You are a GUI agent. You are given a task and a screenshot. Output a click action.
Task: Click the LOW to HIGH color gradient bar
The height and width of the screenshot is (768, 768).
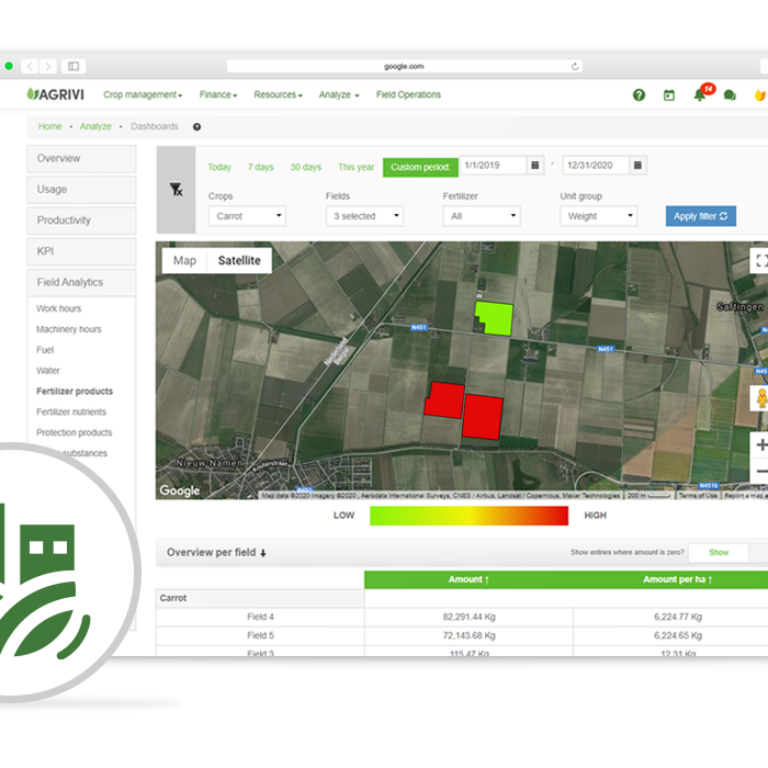[469, 515]
